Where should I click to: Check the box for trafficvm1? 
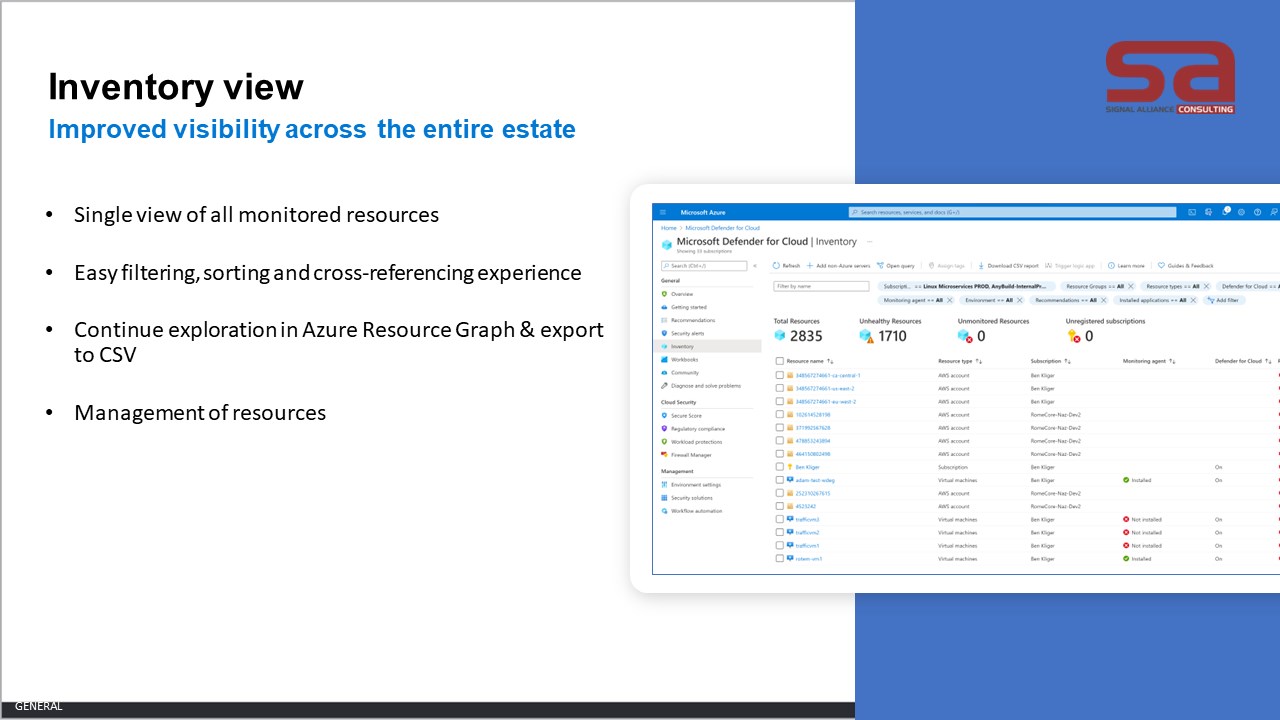[x=780, y=545]
